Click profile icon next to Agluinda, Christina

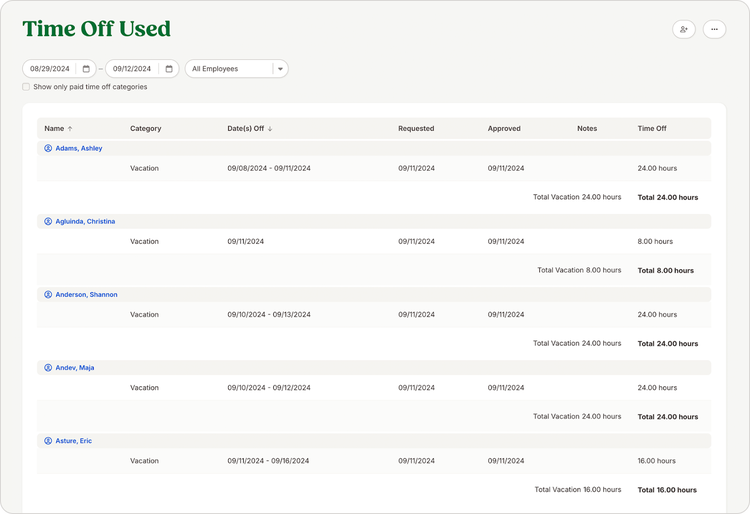coord(48,221)
